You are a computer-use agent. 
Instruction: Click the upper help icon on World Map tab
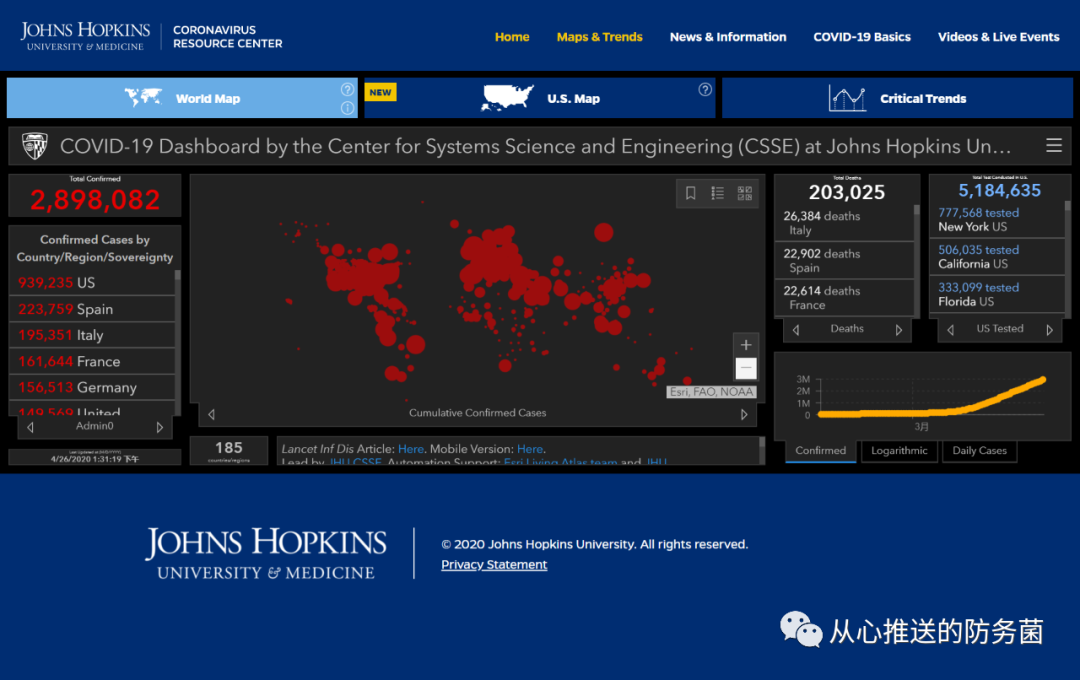pyautogui.click(x=347, y=90)
